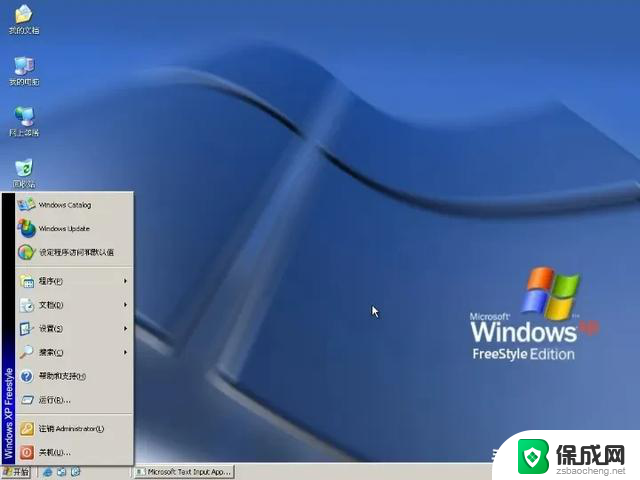Image resolution: width=640 pixels, height=480 pixels.
Task: Open 设定程序访问和默认值 menu entry
Action: pos(74,252)
